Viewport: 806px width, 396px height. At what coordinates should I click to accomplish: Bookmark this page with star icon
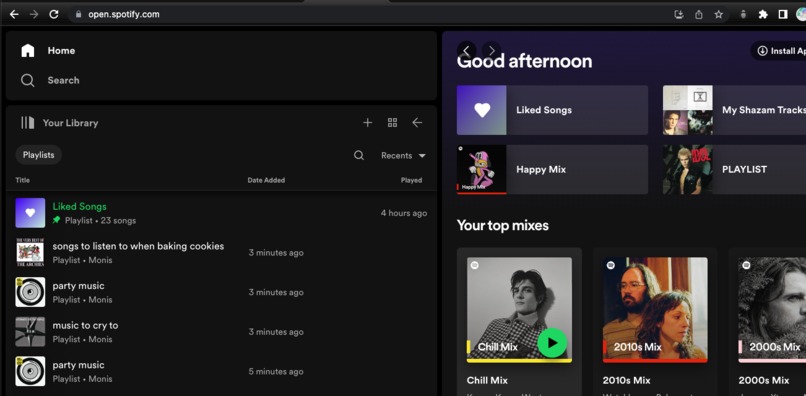tap(719, 14)
